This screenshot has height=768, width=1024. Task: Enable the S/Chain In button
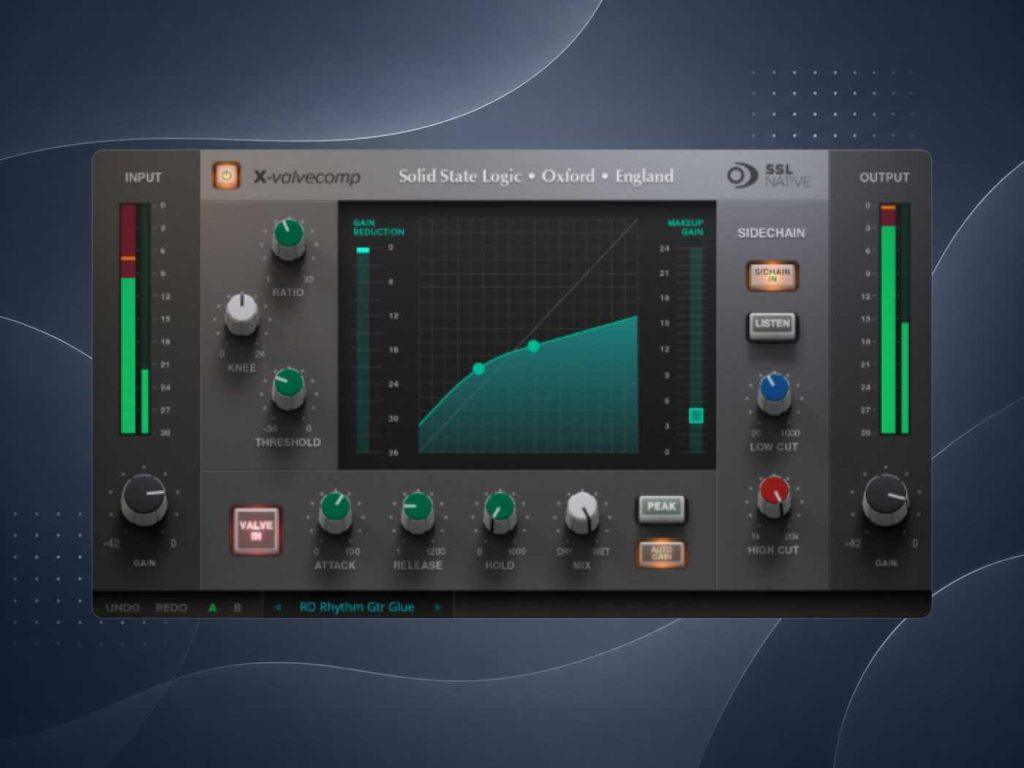pyautogui.click(x=772, y=275)
